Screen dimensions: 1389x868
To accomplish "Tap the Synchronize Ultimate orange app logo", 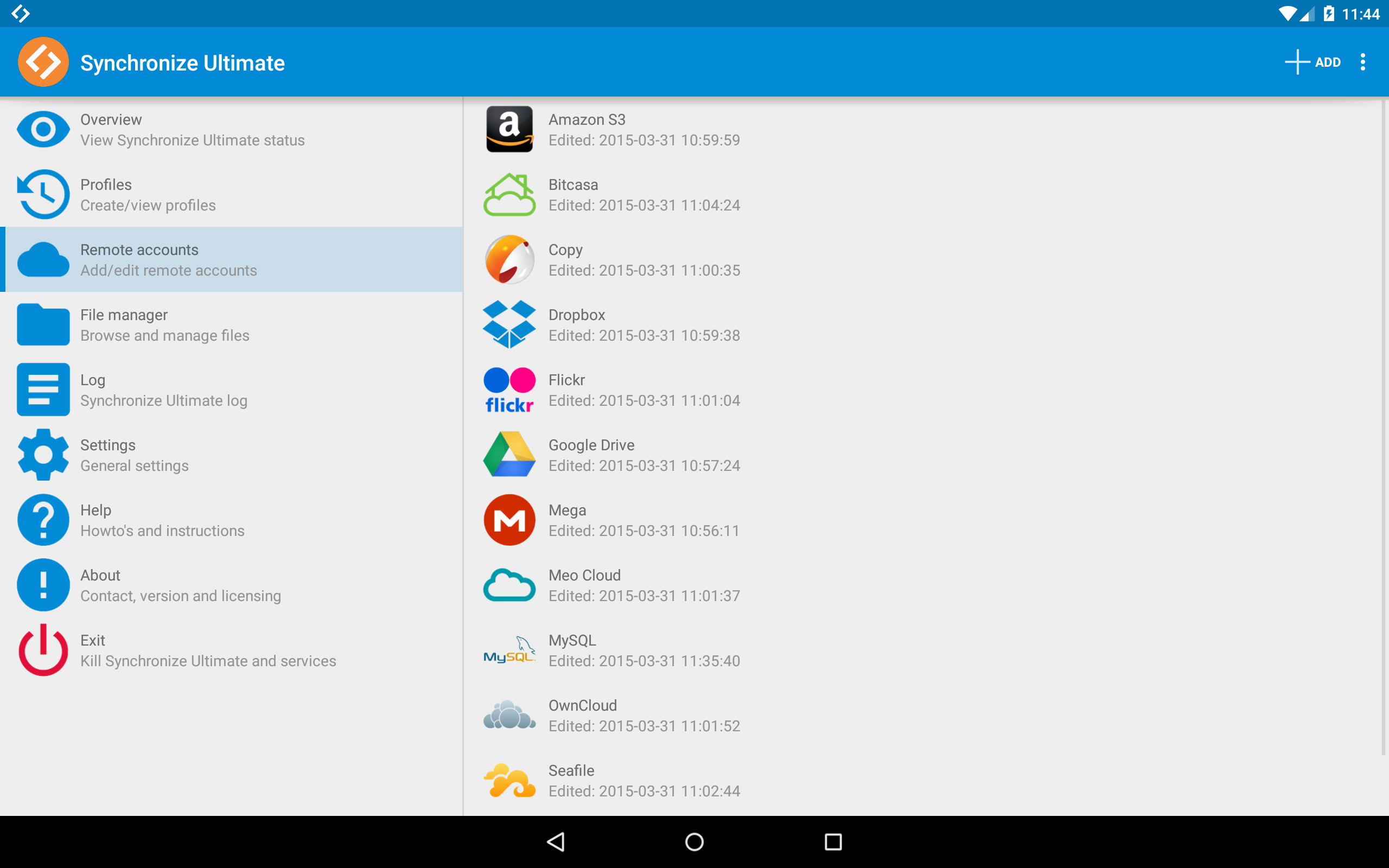I will point(43,62).
